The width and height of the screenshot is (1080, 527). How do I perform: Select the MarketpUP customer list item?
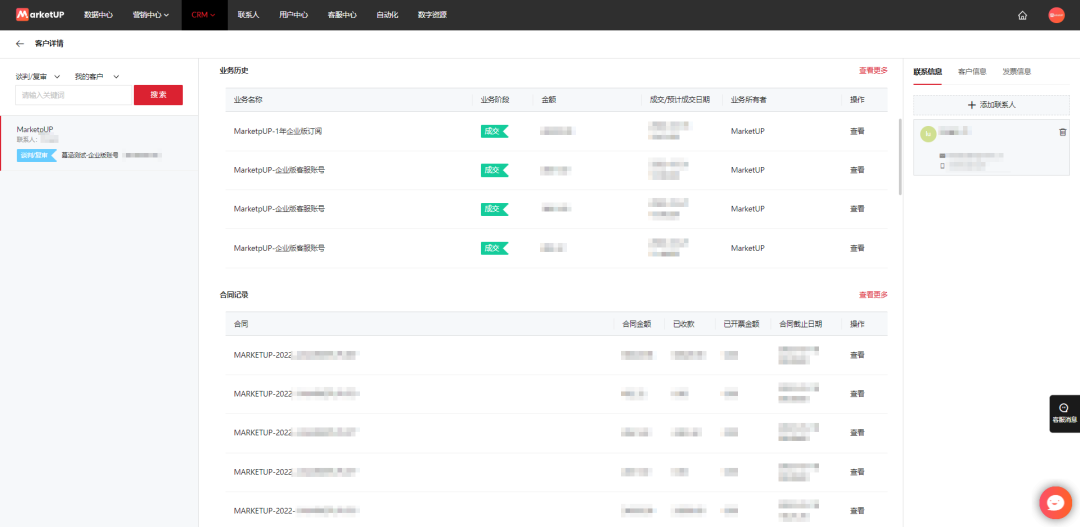pos(99,143)
